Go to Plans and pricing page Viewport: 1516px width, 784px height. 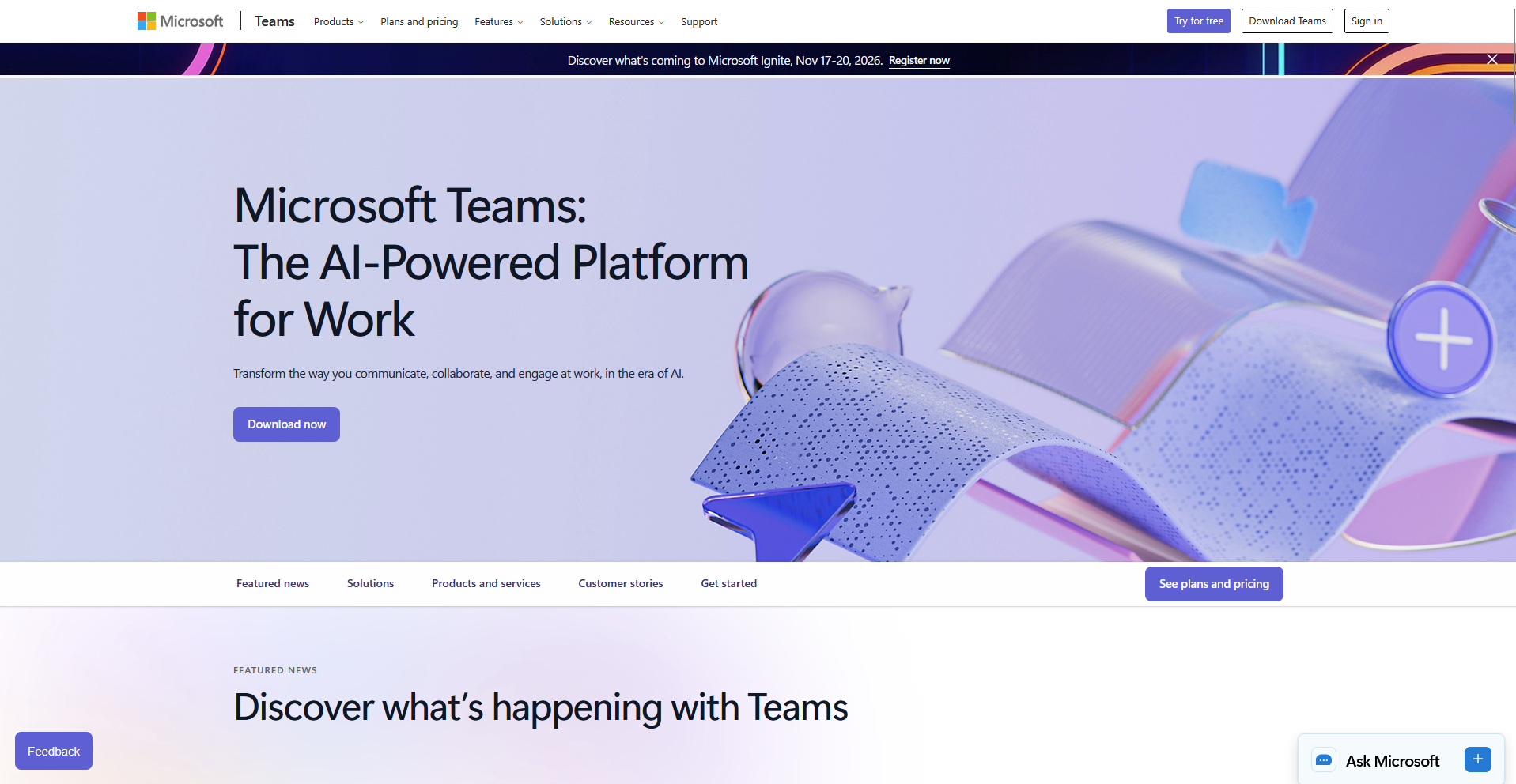[419, 21]
